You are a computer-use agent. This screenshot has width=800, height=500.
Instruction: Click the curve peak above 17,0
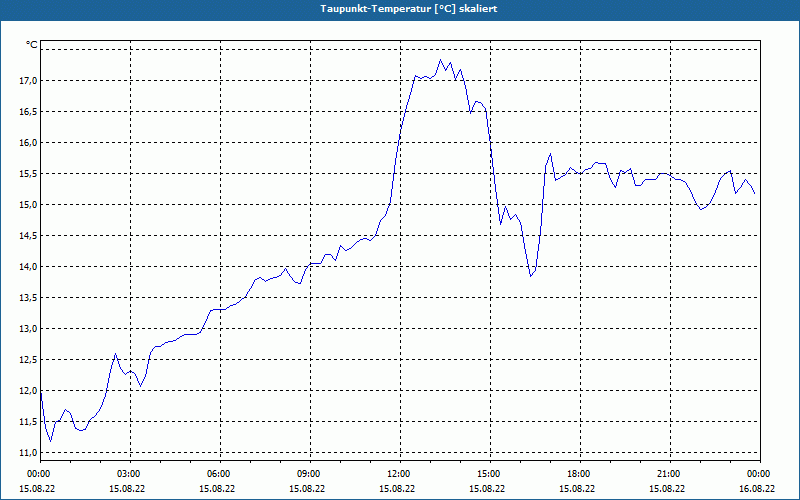(440, 60)
